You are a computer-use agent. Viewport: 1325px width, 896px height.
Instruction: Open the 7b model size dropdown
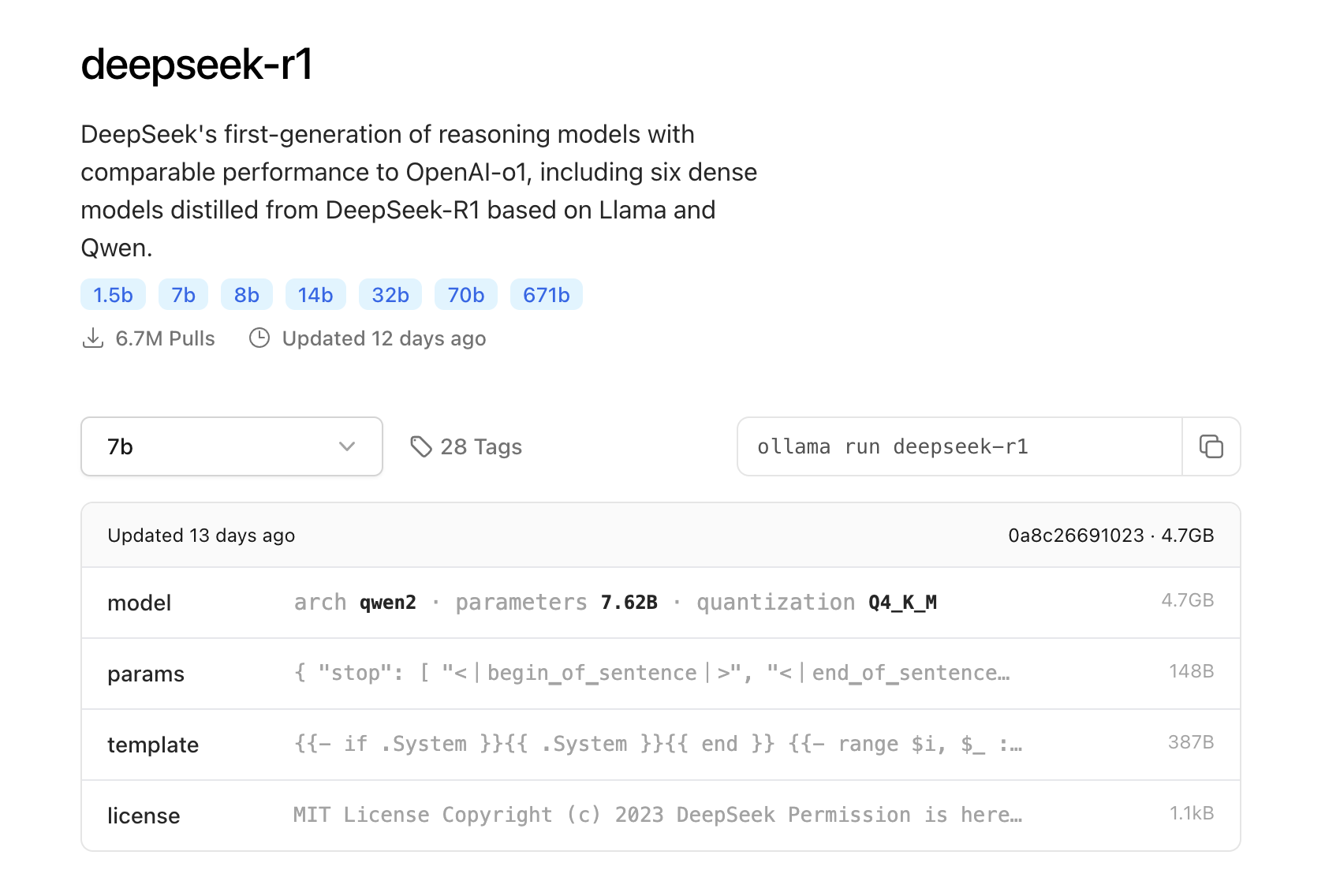tap(231, 446)
